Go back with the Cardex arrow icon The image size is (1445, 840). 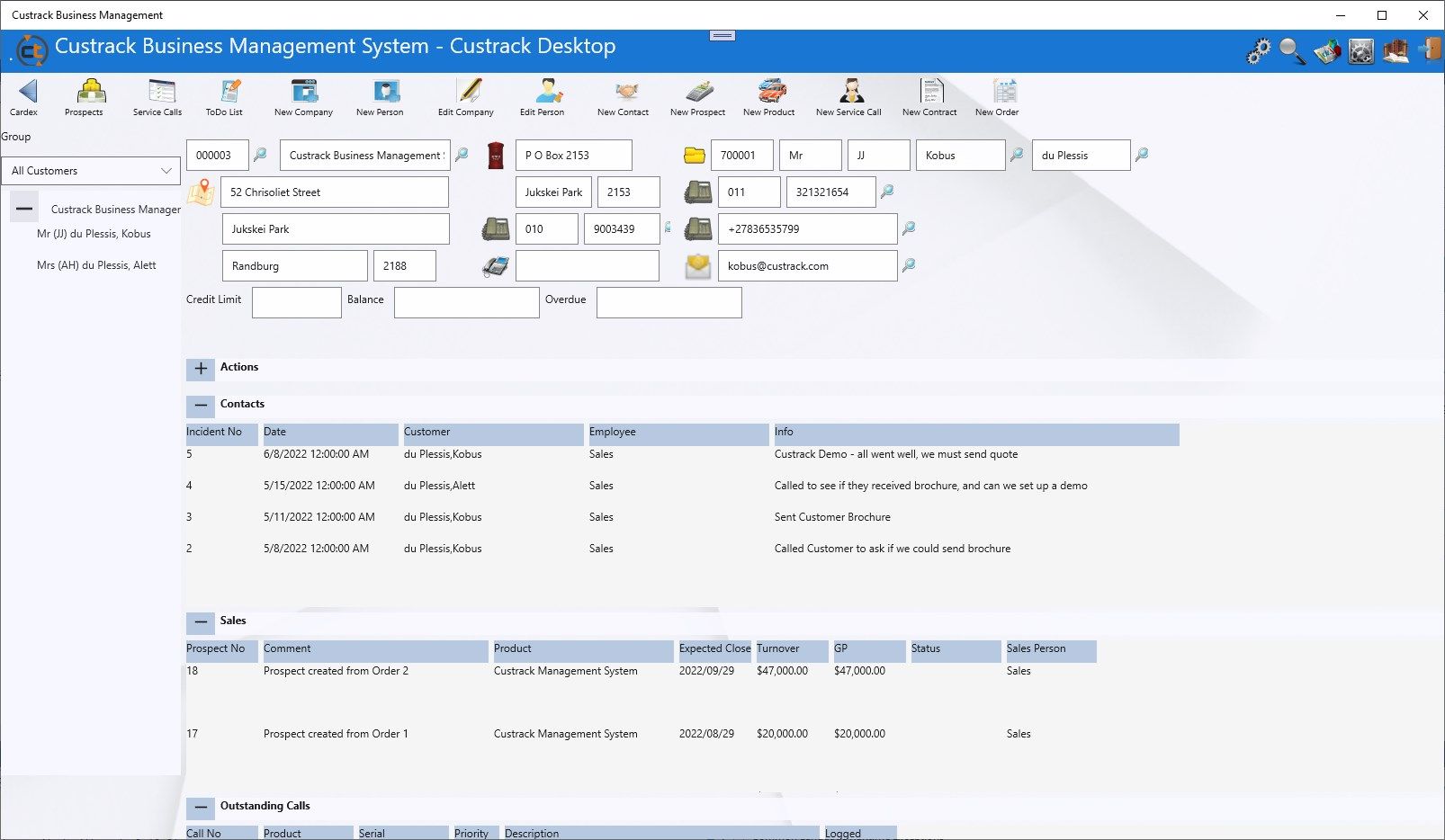click(27, 91)
